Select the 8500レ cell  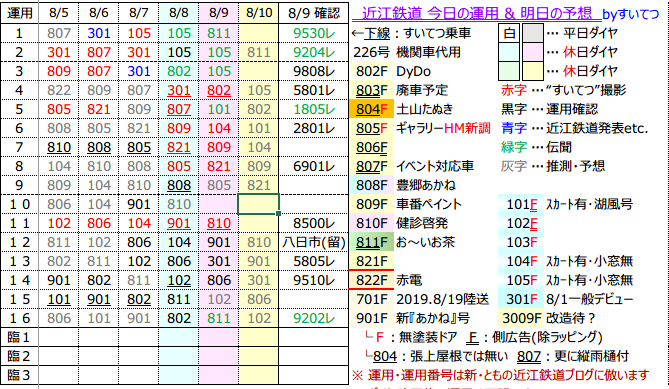(314, 223)
